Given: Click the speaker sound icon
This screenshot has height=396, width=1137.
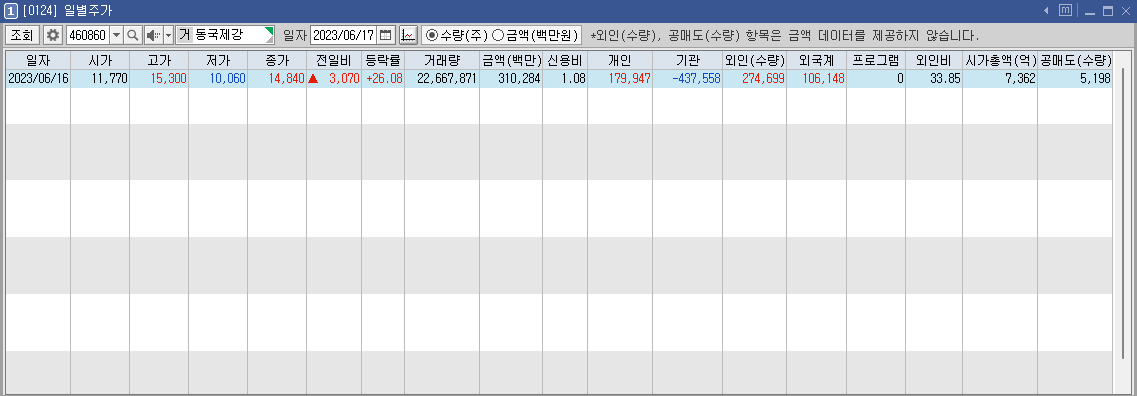Looking at the screenshot, I should point(153,35).
